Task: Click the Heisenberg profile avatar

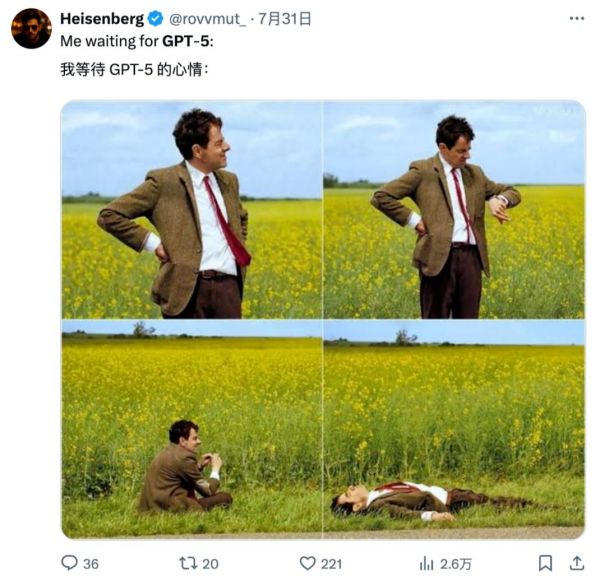Action: [x=31, y=28]
